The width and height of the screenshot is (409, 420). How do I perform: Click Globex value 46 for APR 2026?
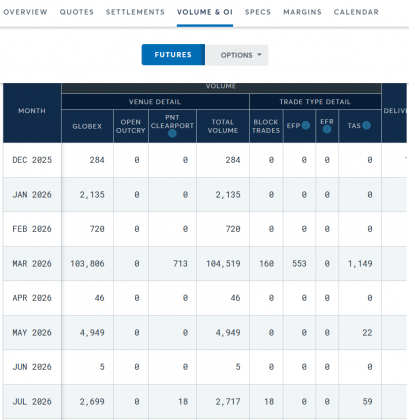pos(100,298)
